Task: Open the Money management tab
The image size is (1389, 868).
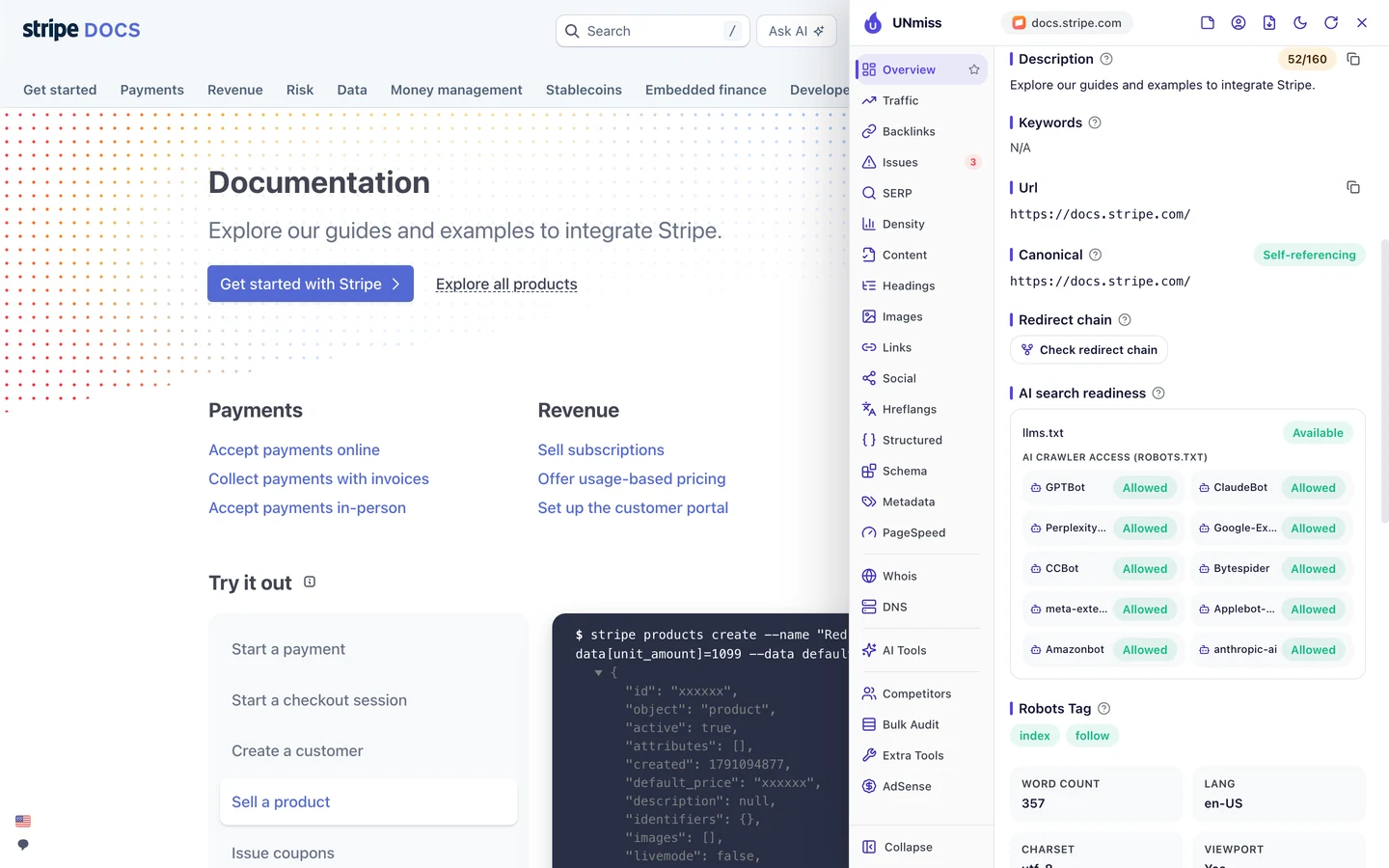Action: coord(456,90)
